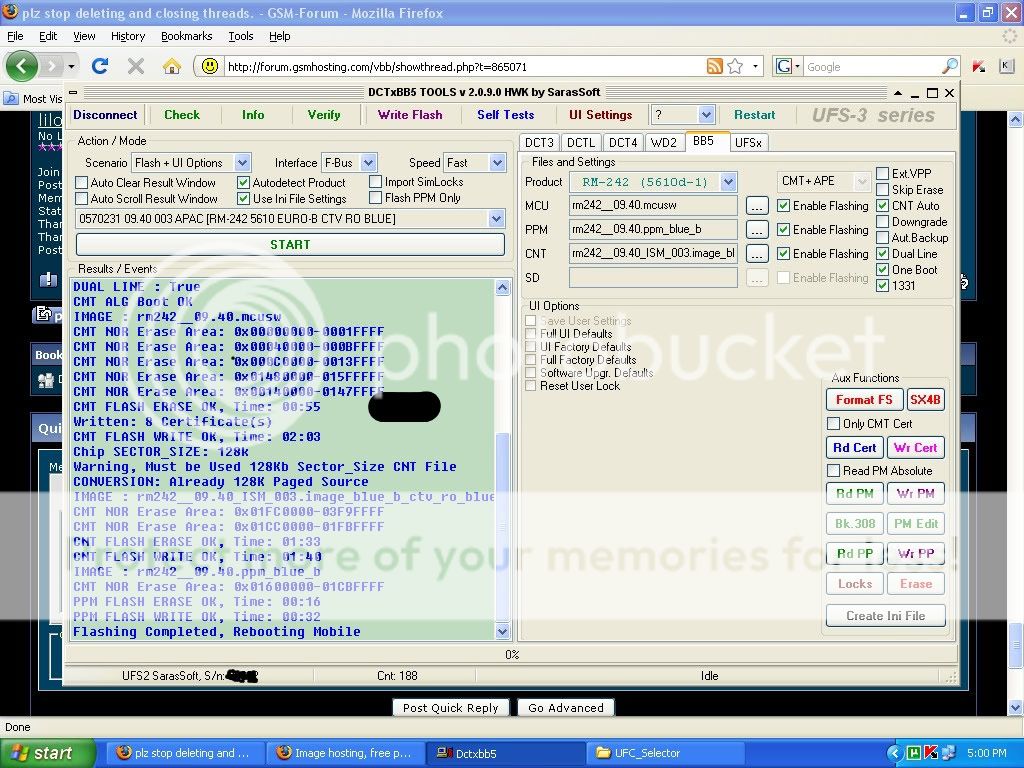Click Post Quick Reply button
This screenshot has width=1024, height=768.
point(451,708)
